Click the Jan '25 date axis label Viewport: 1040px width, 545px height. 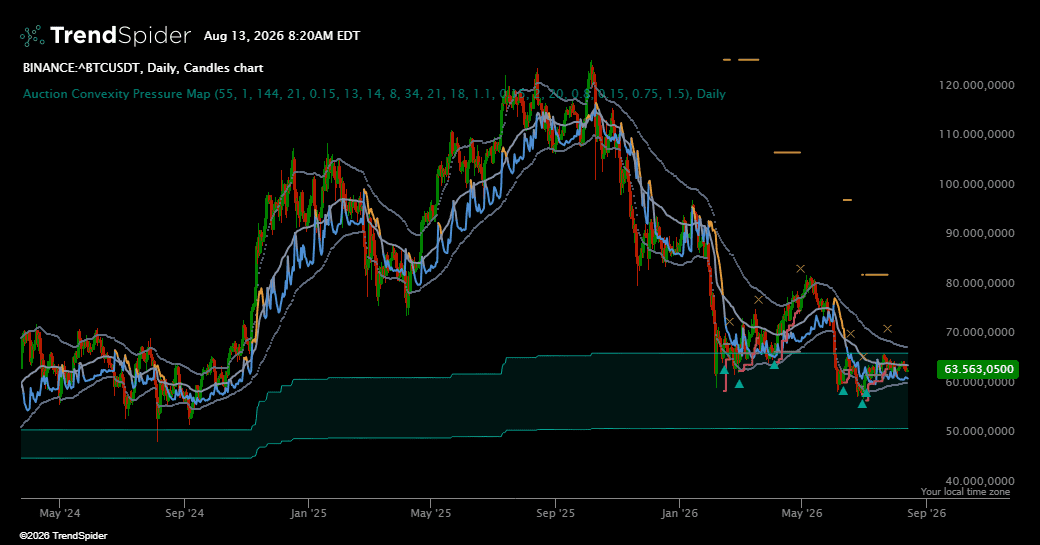point(308,513)
